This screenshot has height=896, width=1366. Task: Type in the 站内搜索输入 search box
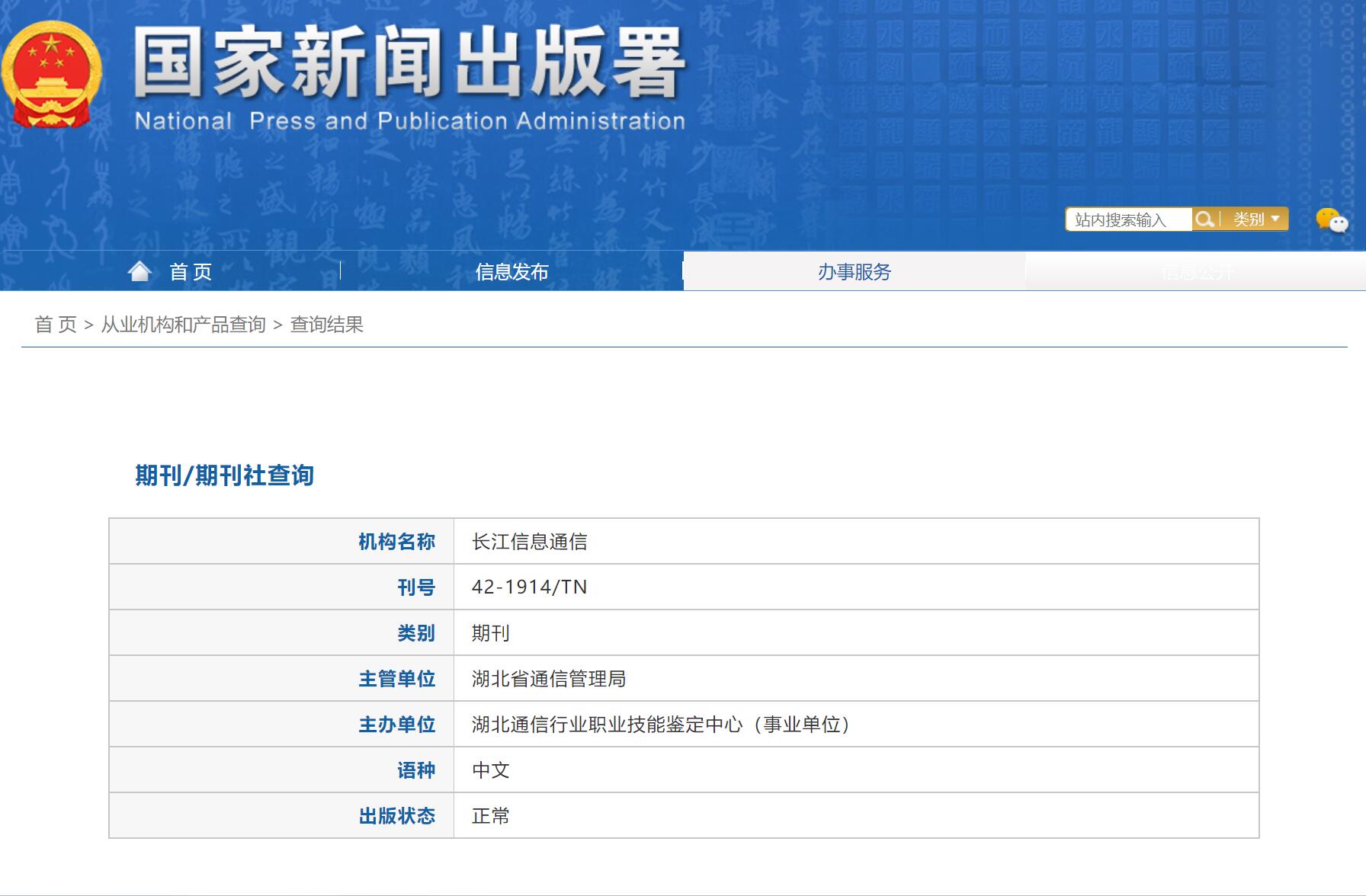(1128, 219)
